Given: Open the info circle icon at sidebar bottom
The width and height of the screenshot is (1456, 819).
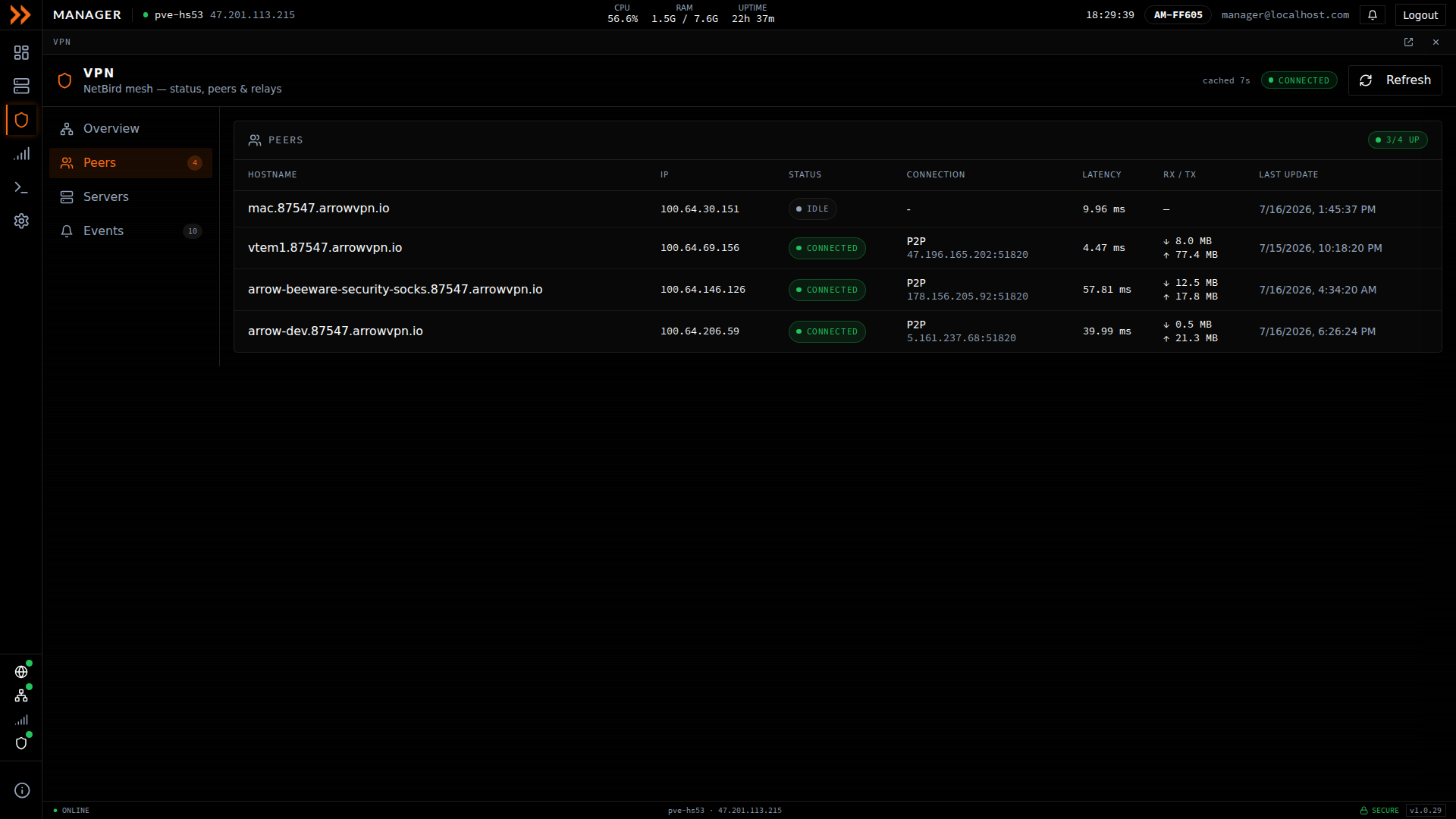Looking at the screenshot, I should (x=22, y=790).
